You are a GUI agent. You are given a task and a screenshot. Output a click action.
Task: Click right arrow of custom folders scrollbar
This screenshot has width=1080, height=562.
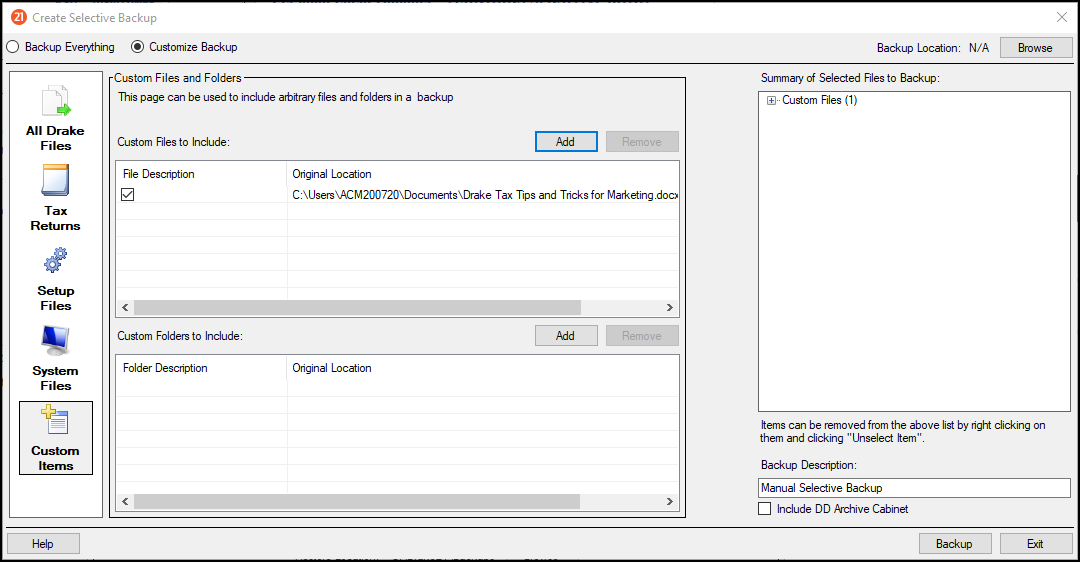pyautogui.click(x=669, y=501)
